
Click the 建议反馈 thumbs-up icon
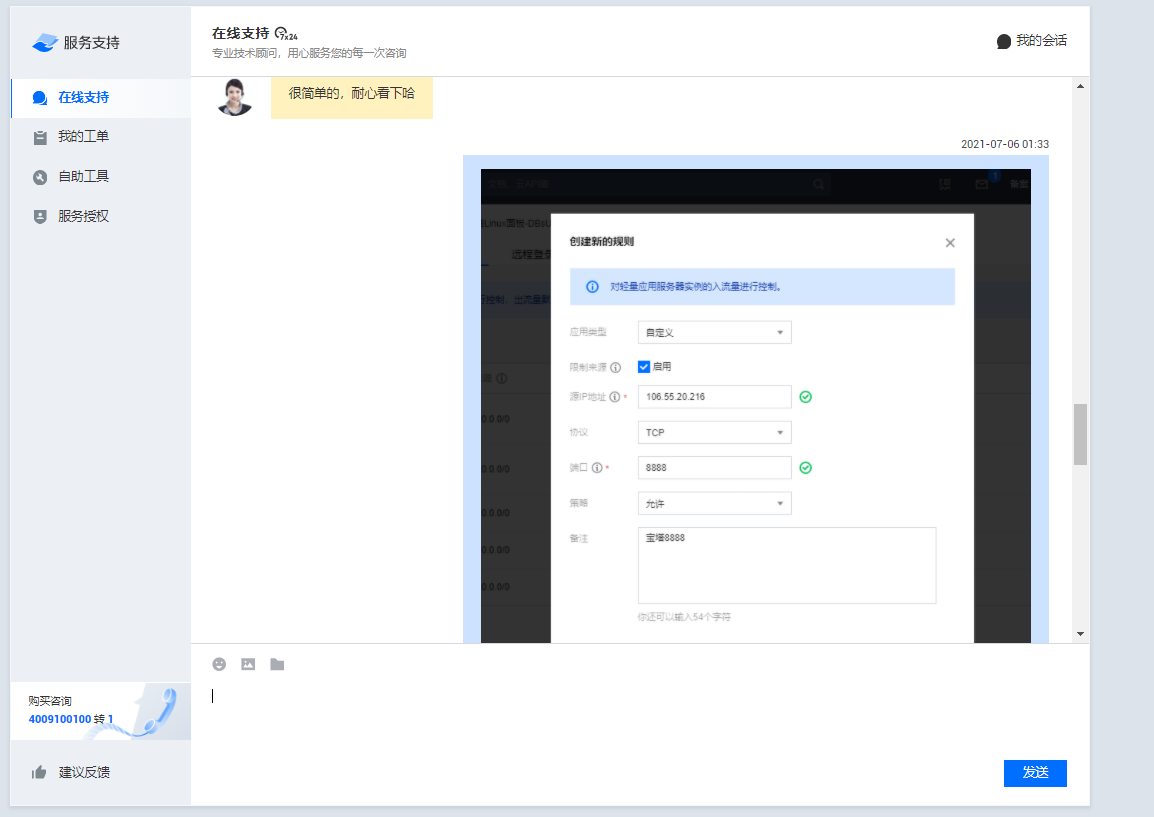[39, 772]
